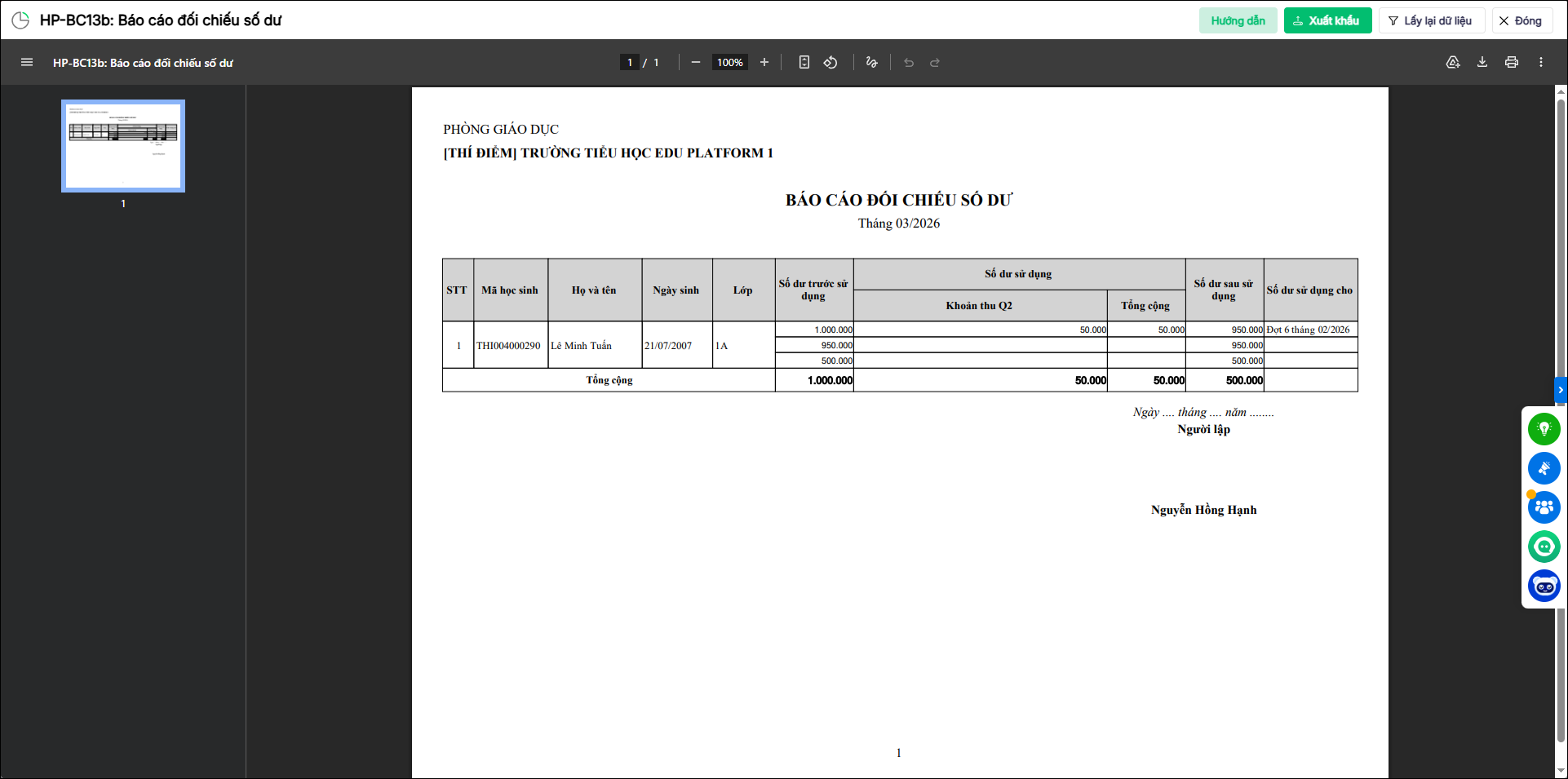Download the PDF report
The height and width of the screenshot is (779, 1568).
[1482, 62]
